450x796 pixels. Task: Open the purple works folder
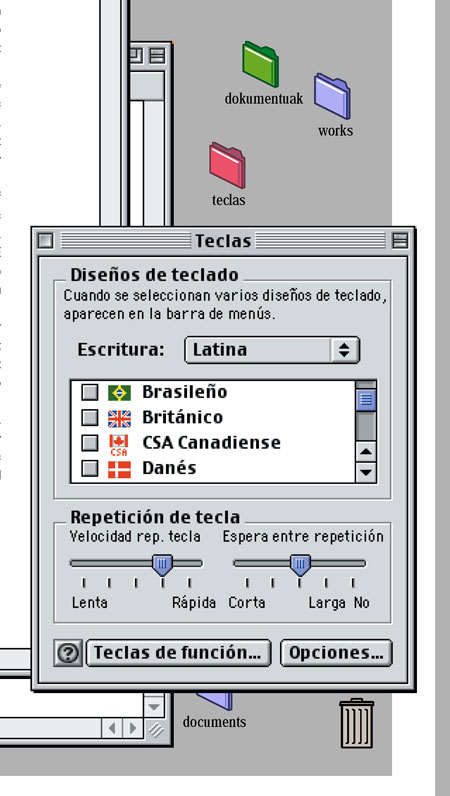[332, 96]
